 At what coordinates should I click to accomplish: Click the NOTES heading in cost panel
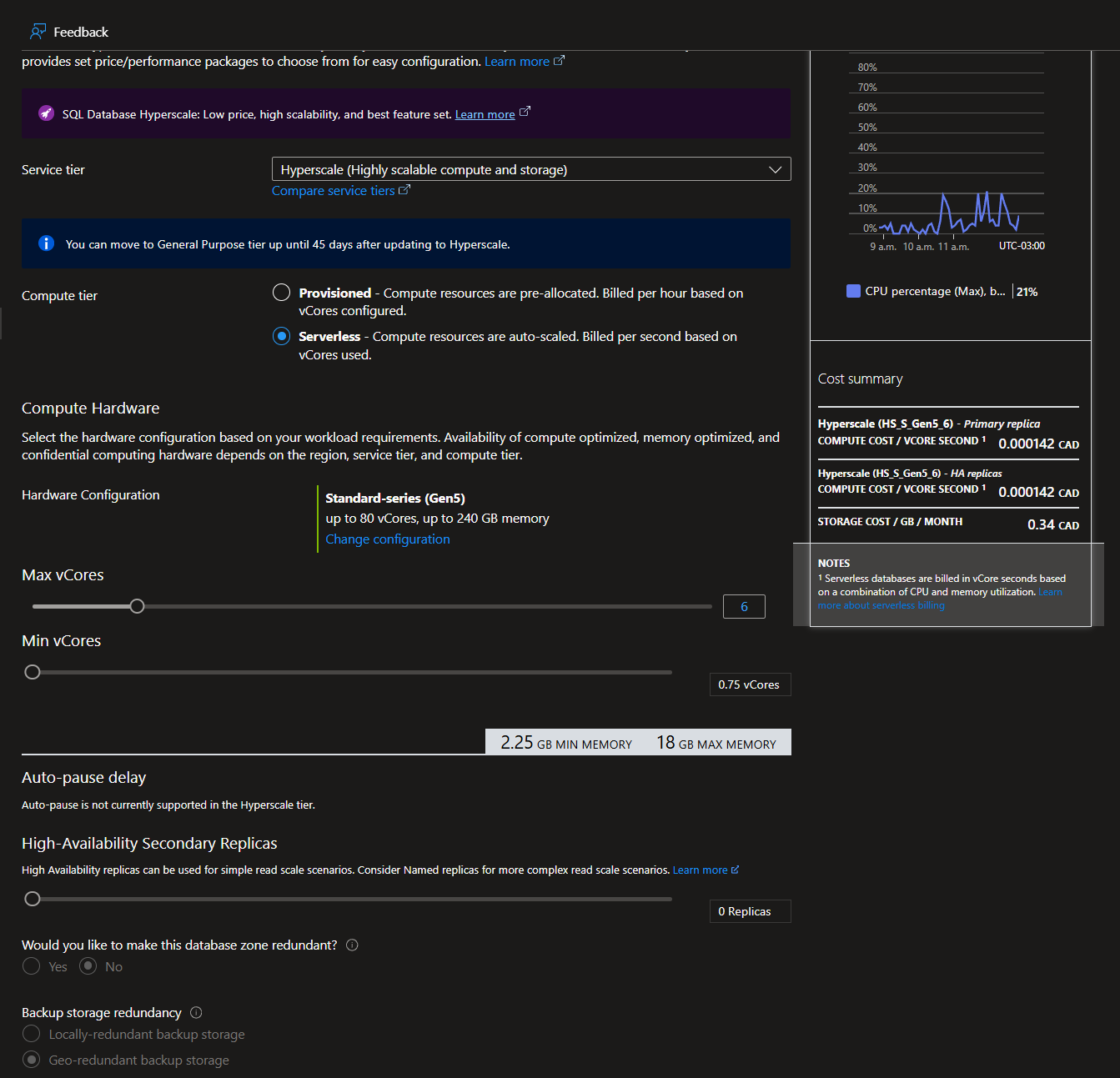pyautogui.click(x=834, y=564)
